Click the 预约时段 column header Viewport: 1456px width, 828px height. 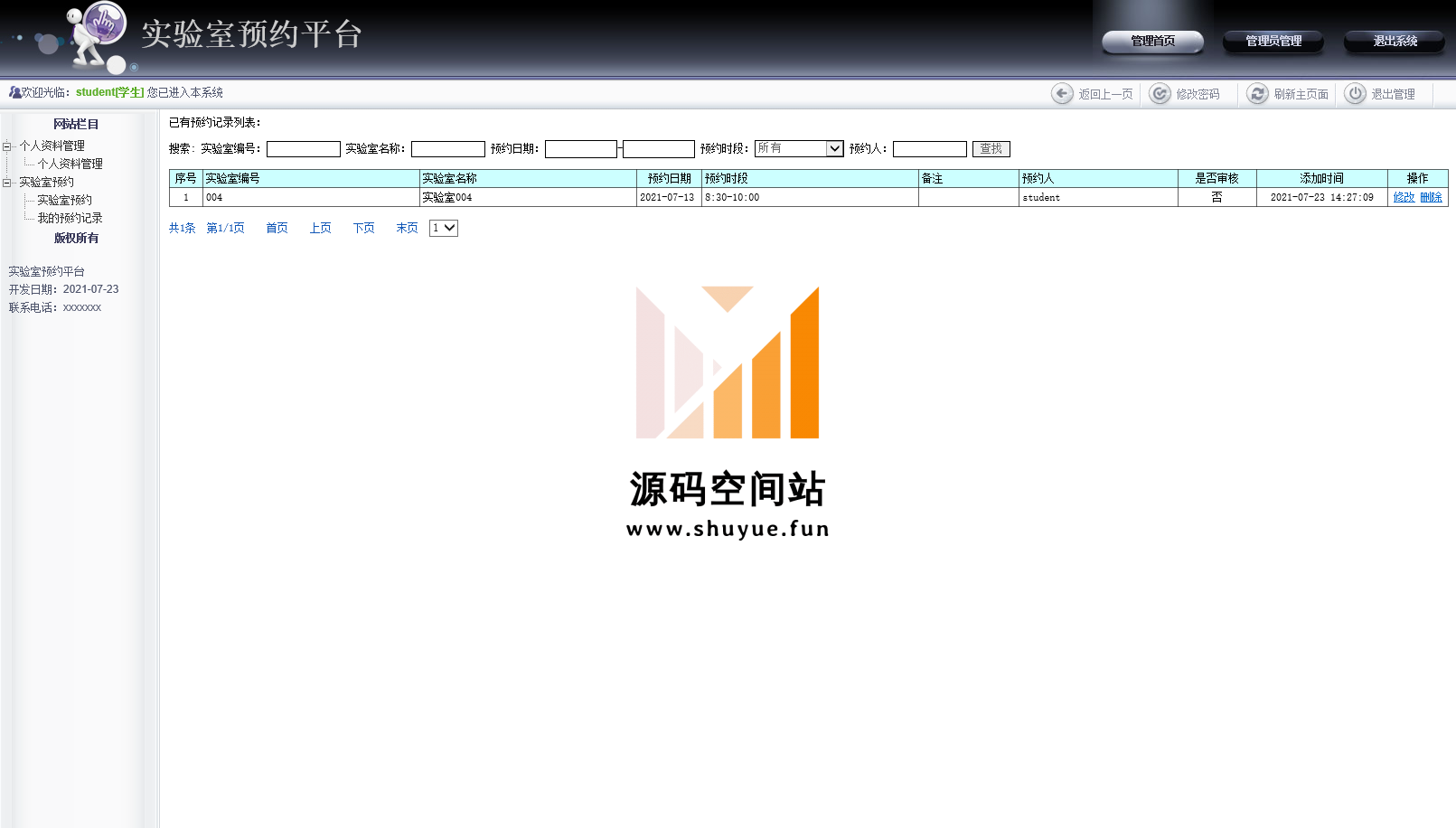[810, 178]
